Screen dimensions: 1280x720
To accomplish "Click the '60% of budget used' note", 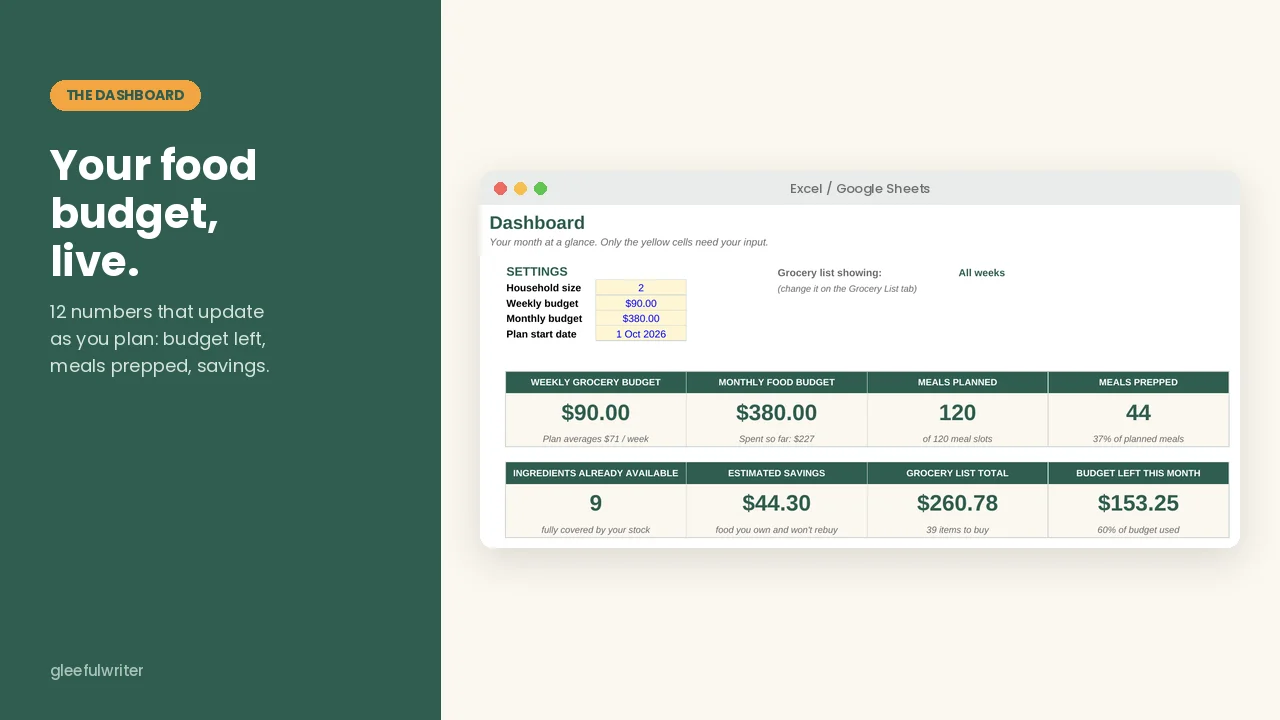I will 1139,530.
